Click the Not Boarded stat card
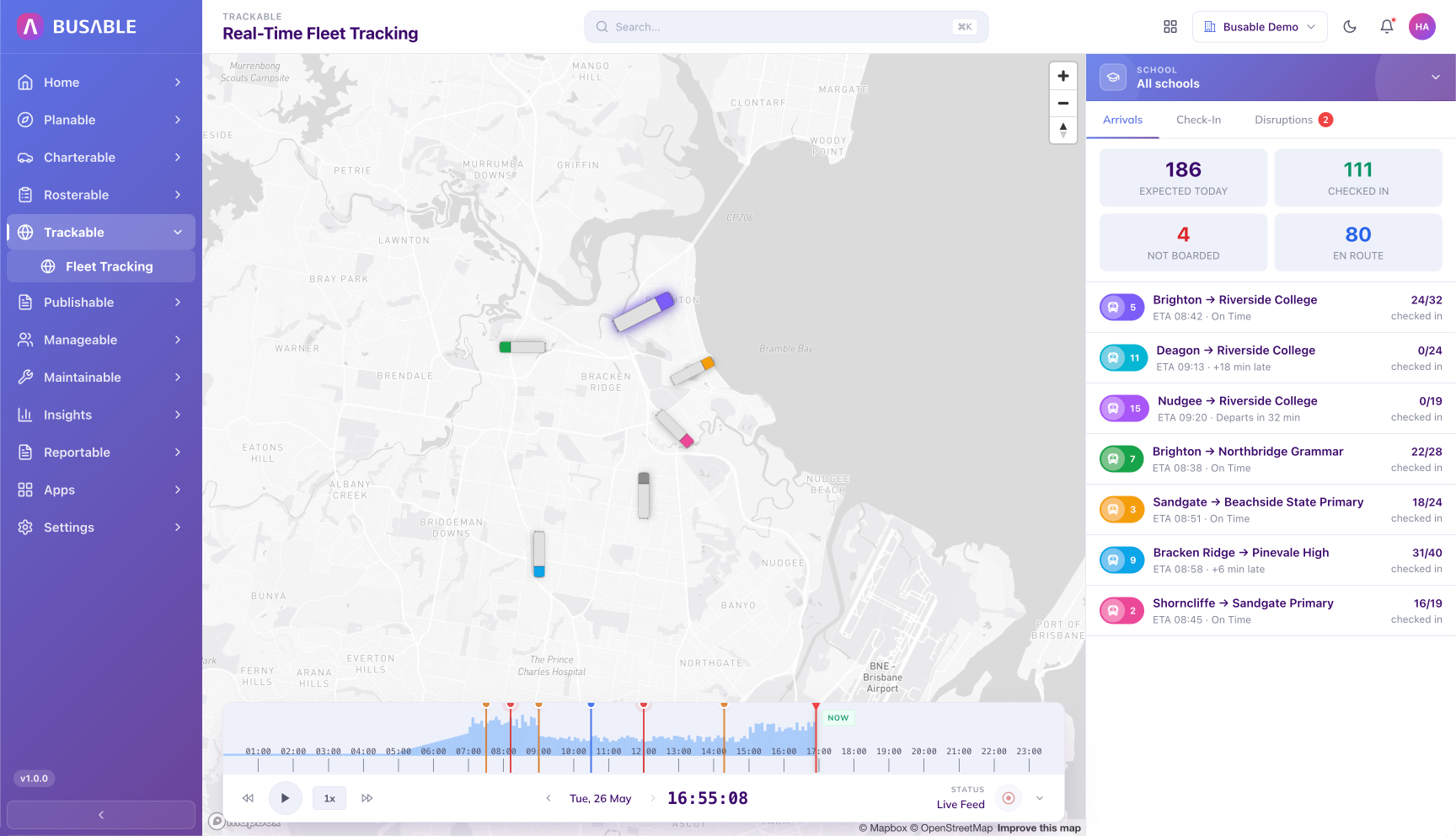Screen dimensions: 1456x836 pos(1183,243)
